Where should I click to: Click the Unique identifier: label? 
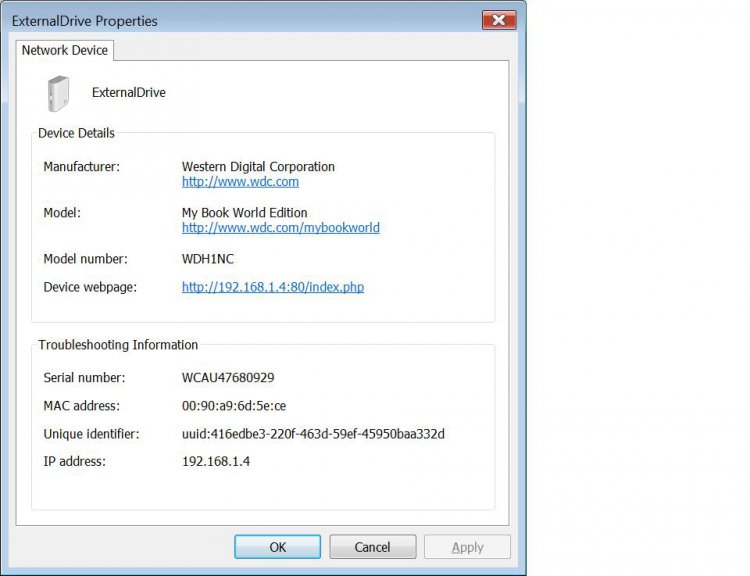[x=91, y=434]
